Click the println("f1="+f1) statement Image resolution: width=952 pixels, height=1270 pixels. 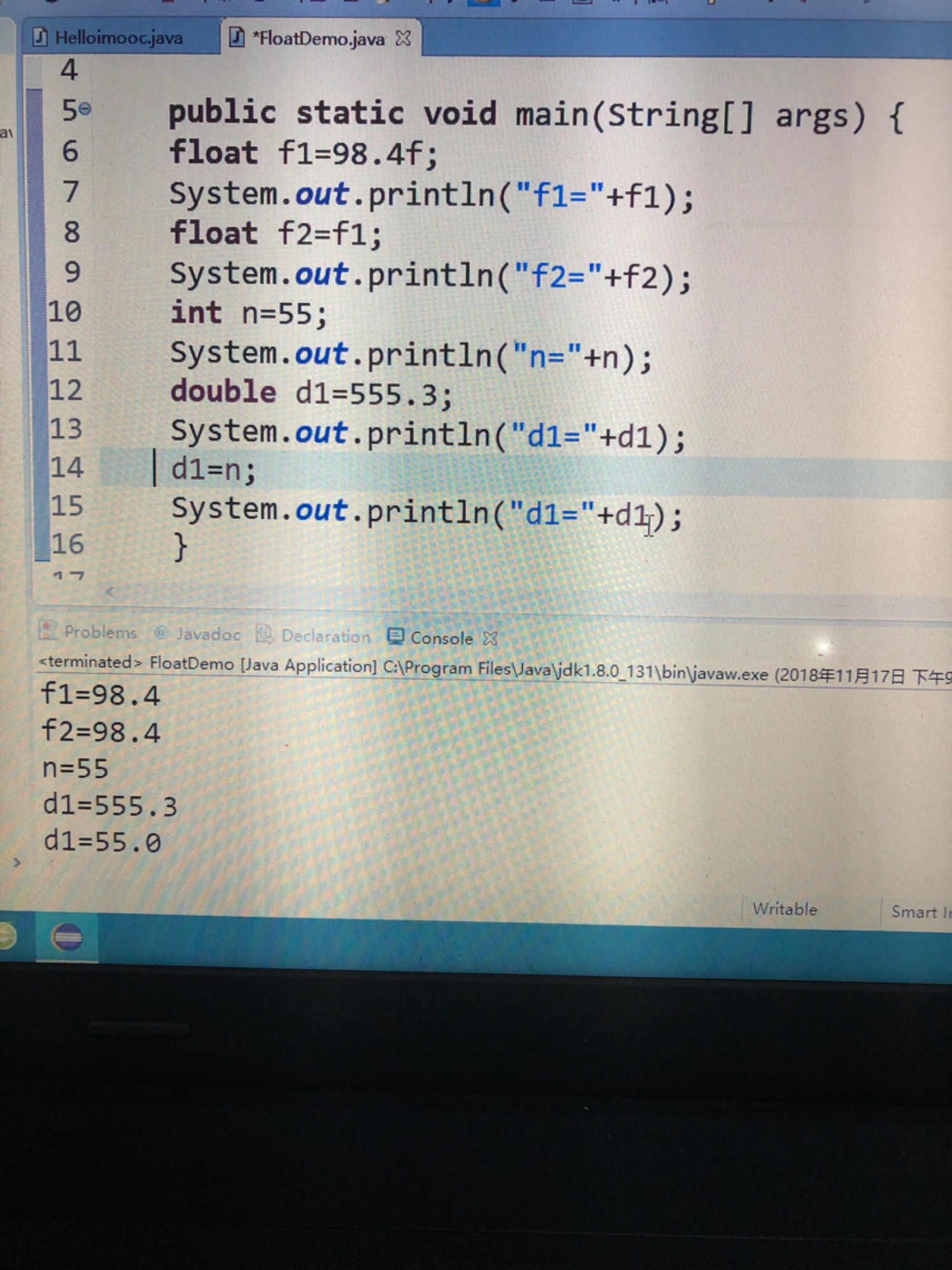pyautogui.click(x=432, y=195)
